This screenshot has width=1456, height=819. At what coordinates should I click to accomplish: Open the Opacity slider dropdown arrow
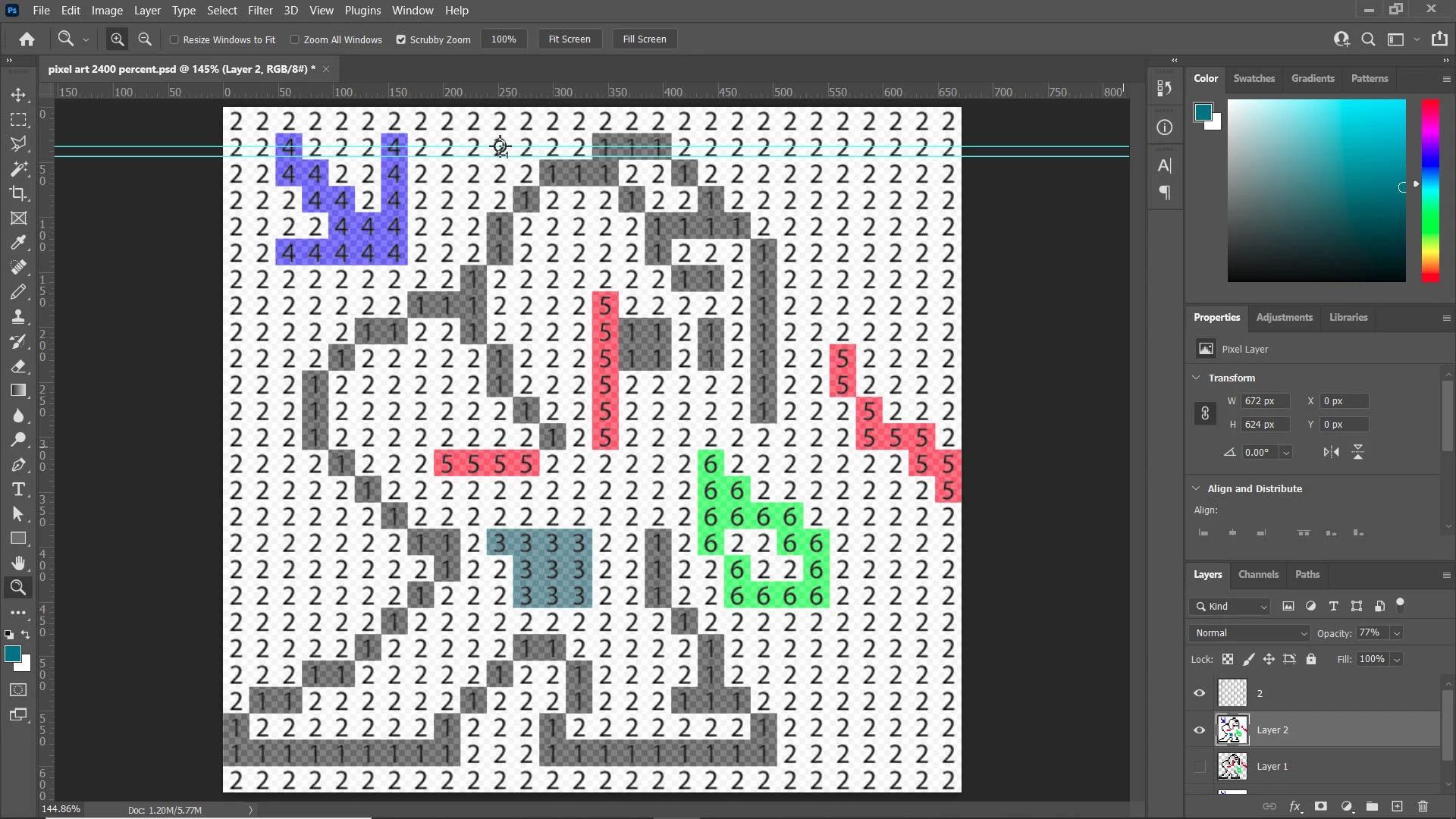[1397, 632]
